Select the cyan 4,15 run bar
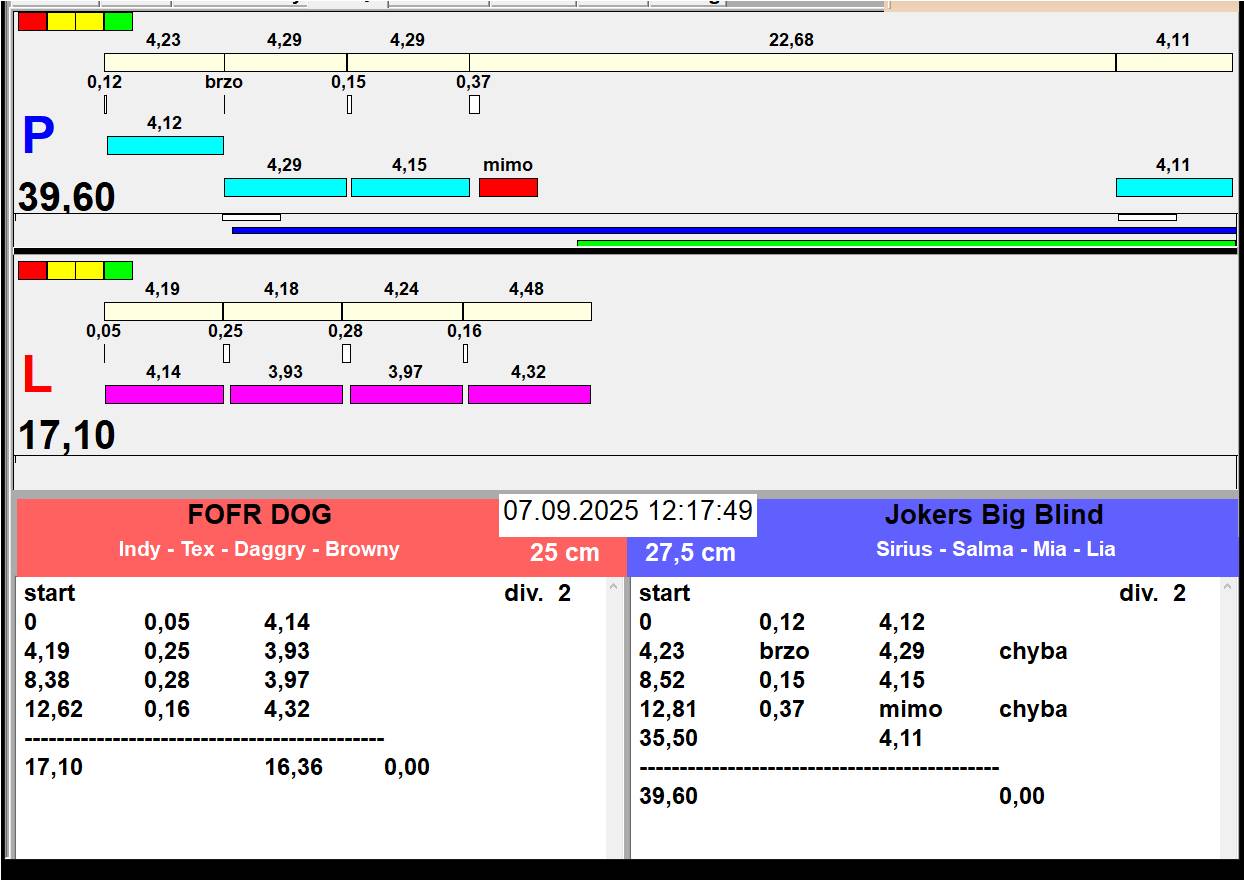Image resolution: width=1244 pixels, height=880 pixels. pyautogui.click(x=410, y=187)
